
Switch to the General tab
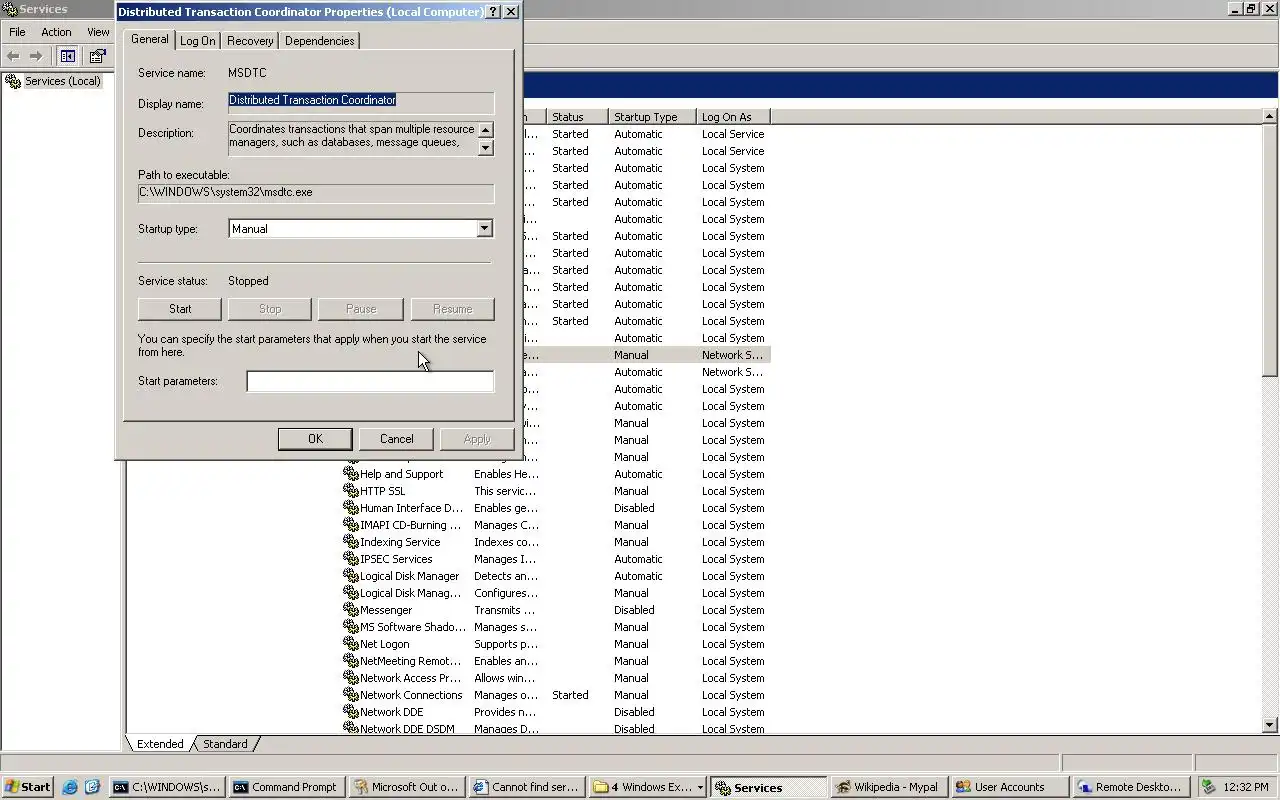point(149,39)
